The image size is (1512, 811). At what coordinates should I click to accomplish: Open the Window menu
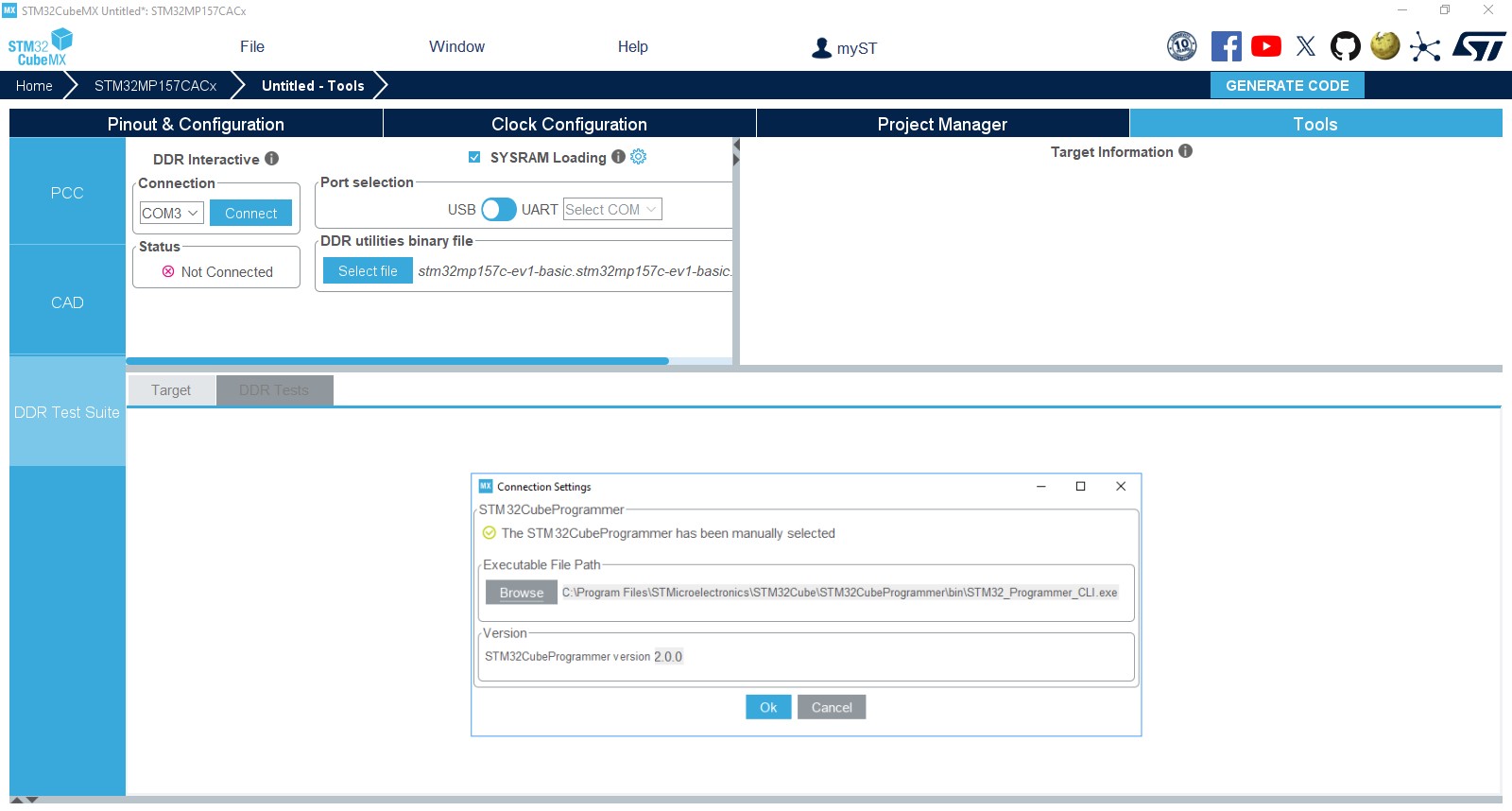coord(456,46)
